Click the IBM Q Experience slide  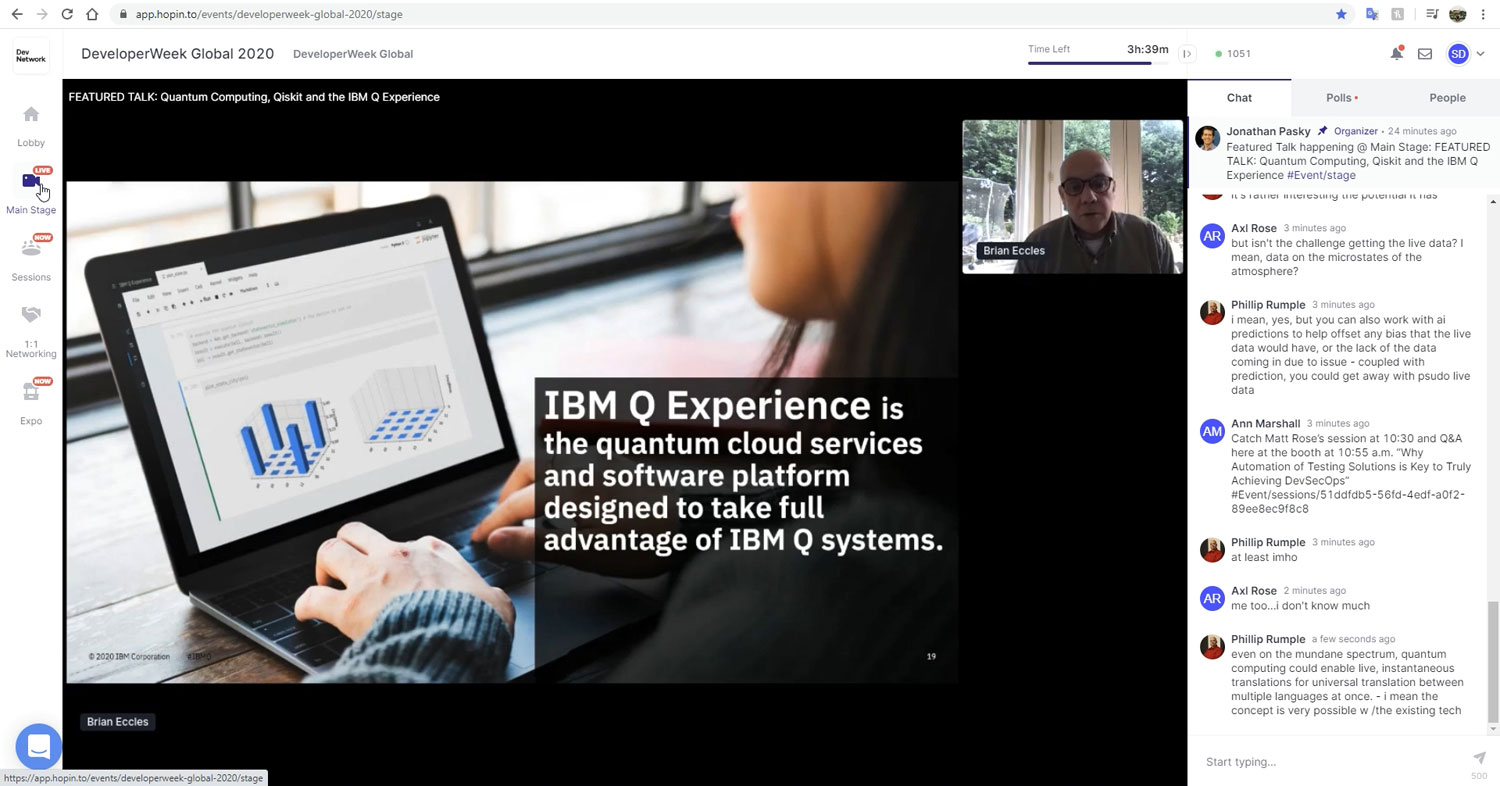(512, 432)
